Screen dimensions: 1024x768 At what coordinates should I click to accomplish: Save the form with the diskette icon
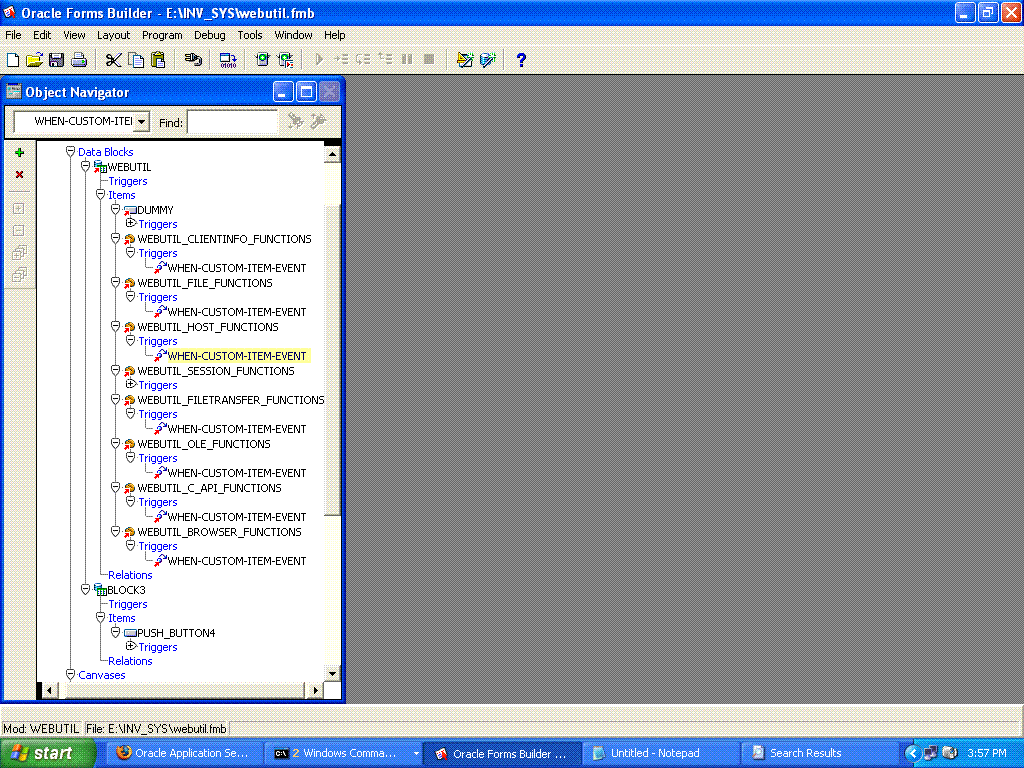click(x=56, y=60)
